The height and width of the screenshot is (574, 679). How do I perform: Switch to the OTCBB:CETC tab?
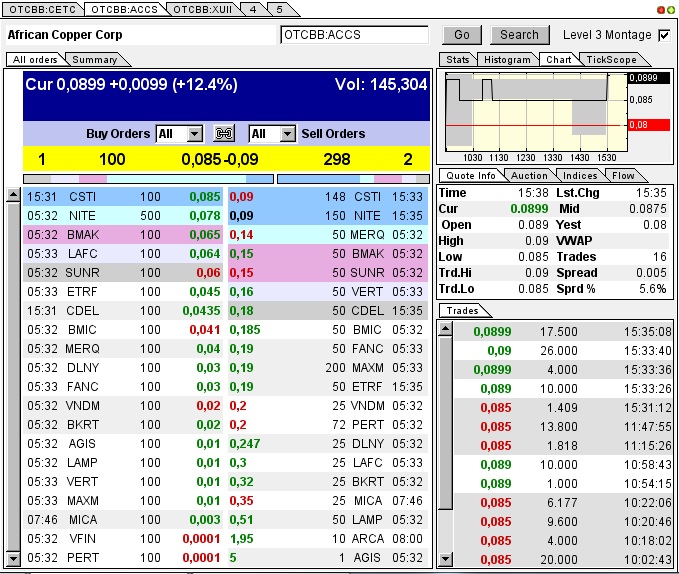coord(42,8)
